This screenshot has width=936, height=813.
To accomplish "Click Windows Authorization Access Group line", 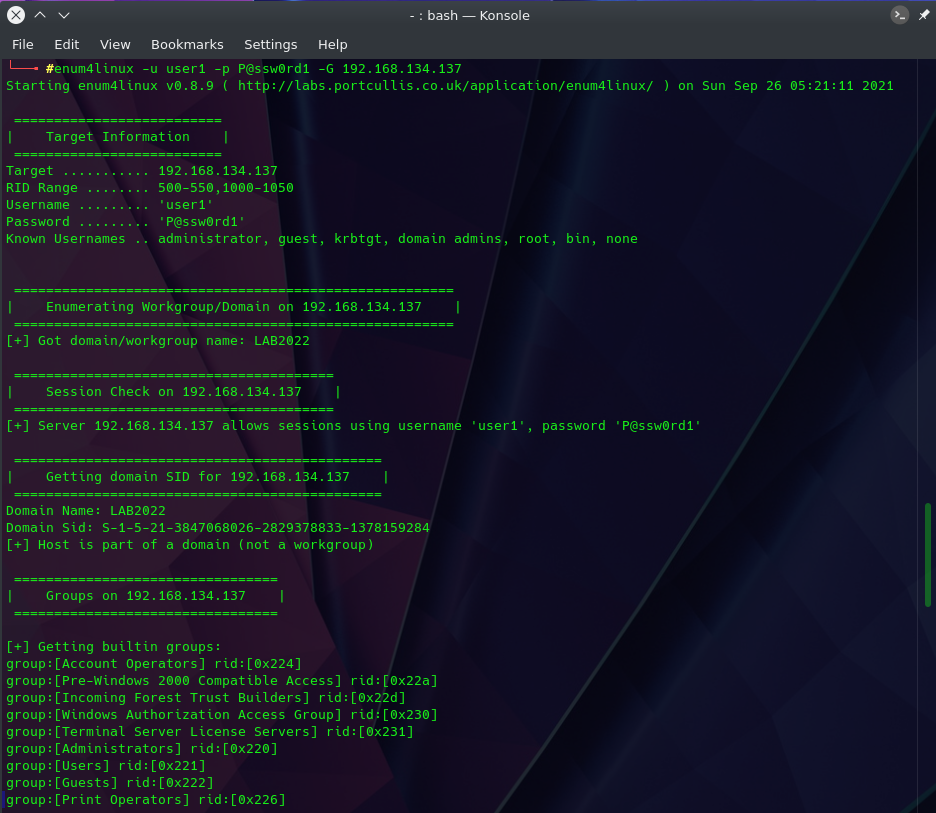I will point(222,715).
